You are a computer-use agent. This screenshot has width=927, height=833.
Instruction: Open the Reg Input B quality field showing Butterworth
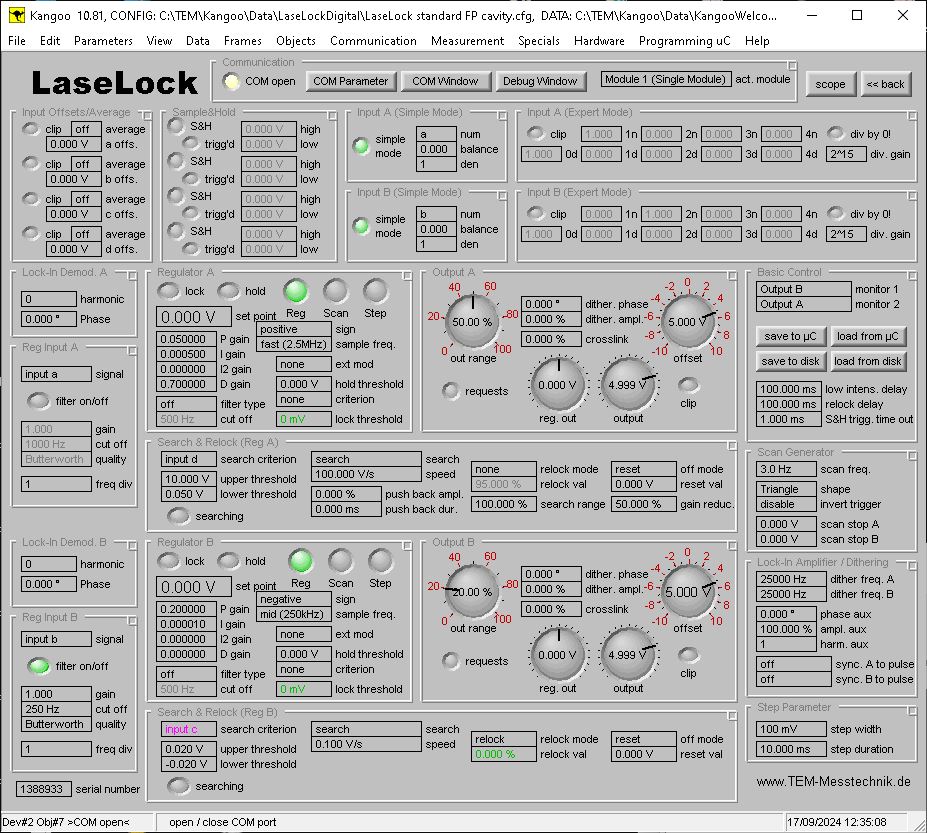[55, 724]
